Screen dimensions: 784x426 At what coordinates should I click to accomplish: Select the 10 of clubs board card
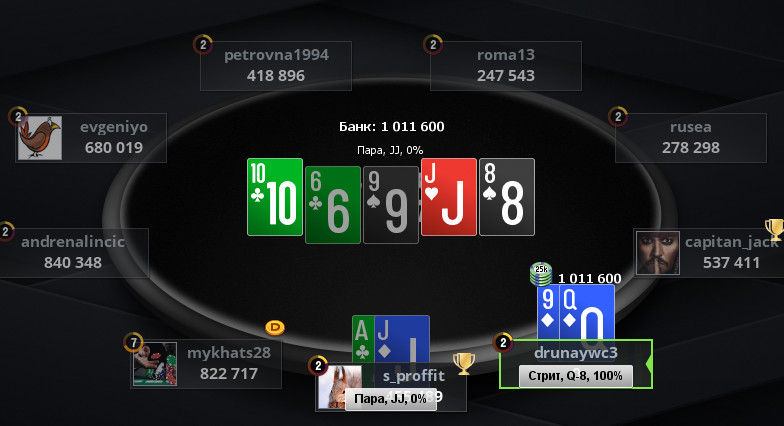[x=275, y=197]
